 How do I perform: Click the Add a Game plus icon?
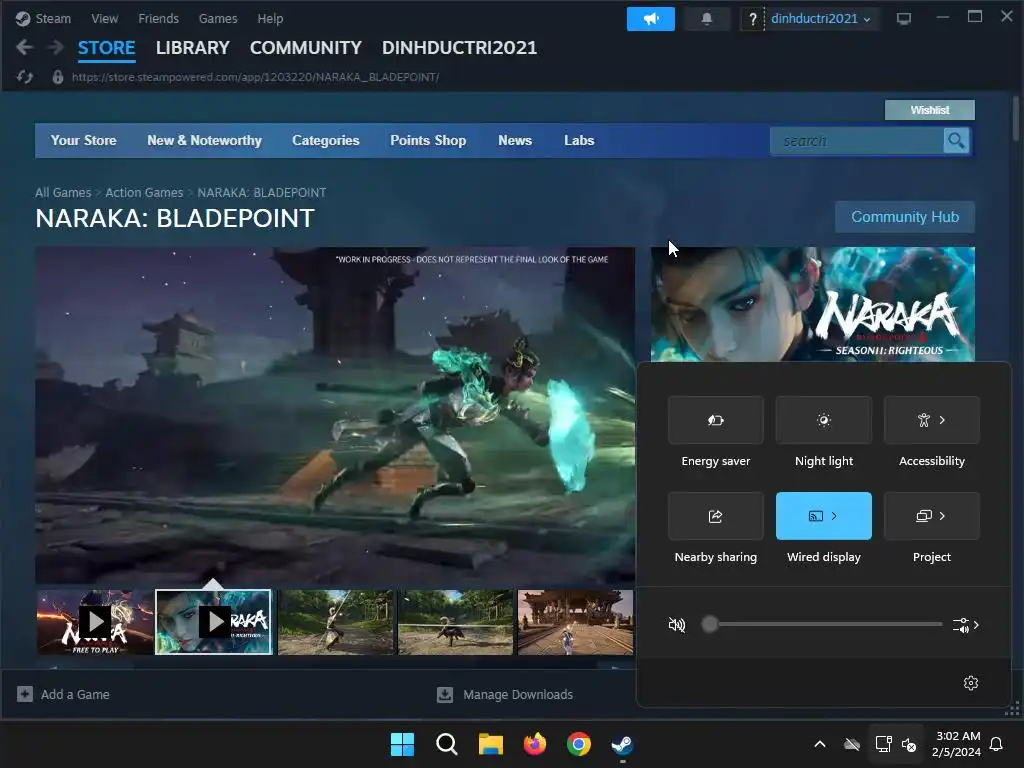pos(25,694)
